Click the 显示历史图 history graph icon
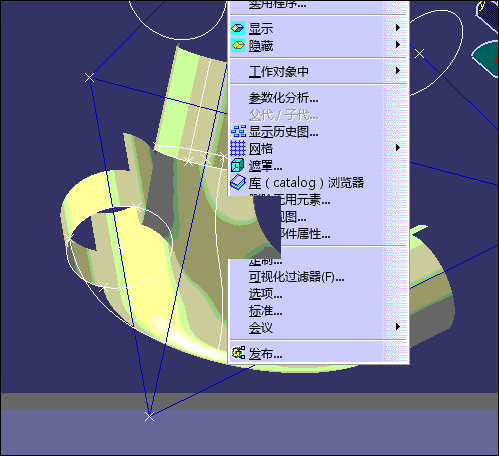Screen dimensions: 499x456 coord(238,131)
